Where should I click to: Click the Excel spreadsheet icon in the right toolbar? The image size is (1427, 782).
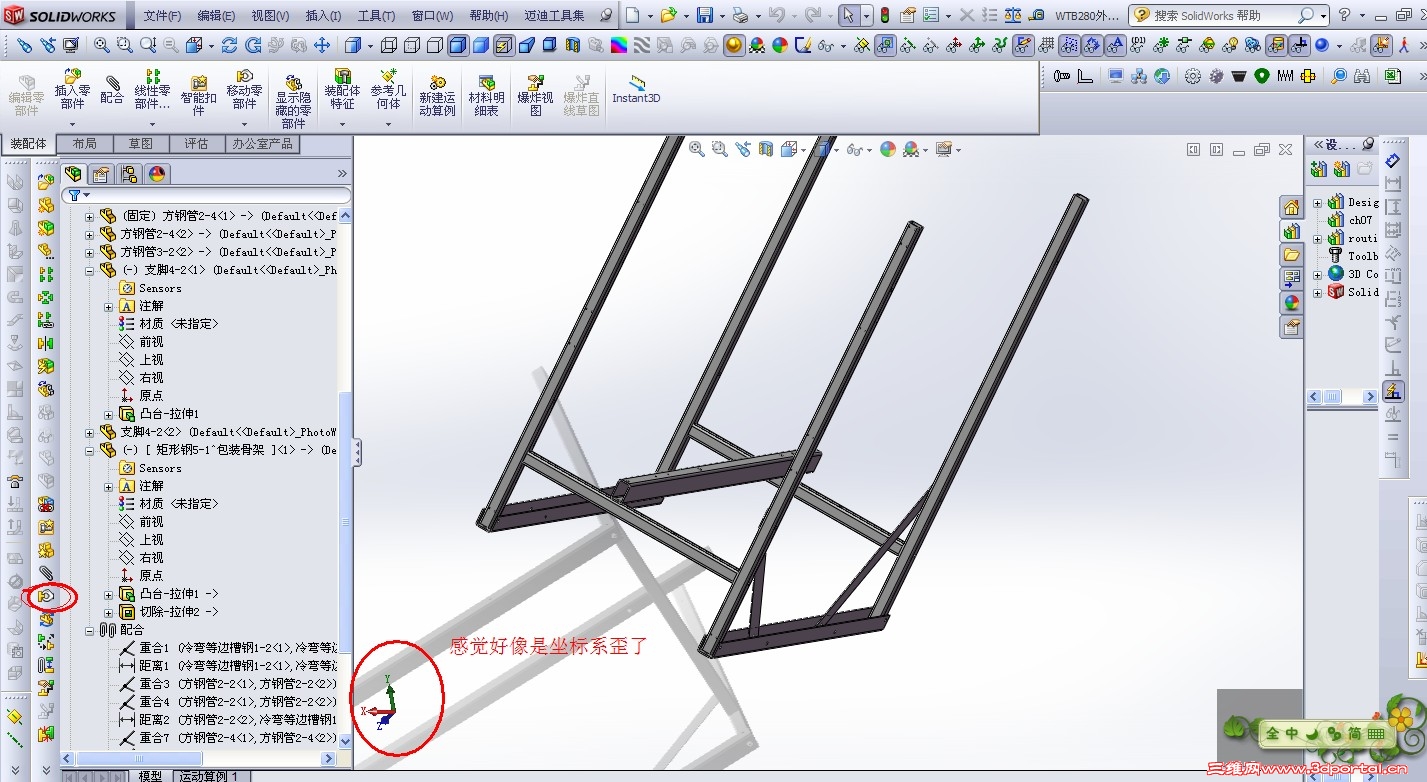(x=1392, y=76)
